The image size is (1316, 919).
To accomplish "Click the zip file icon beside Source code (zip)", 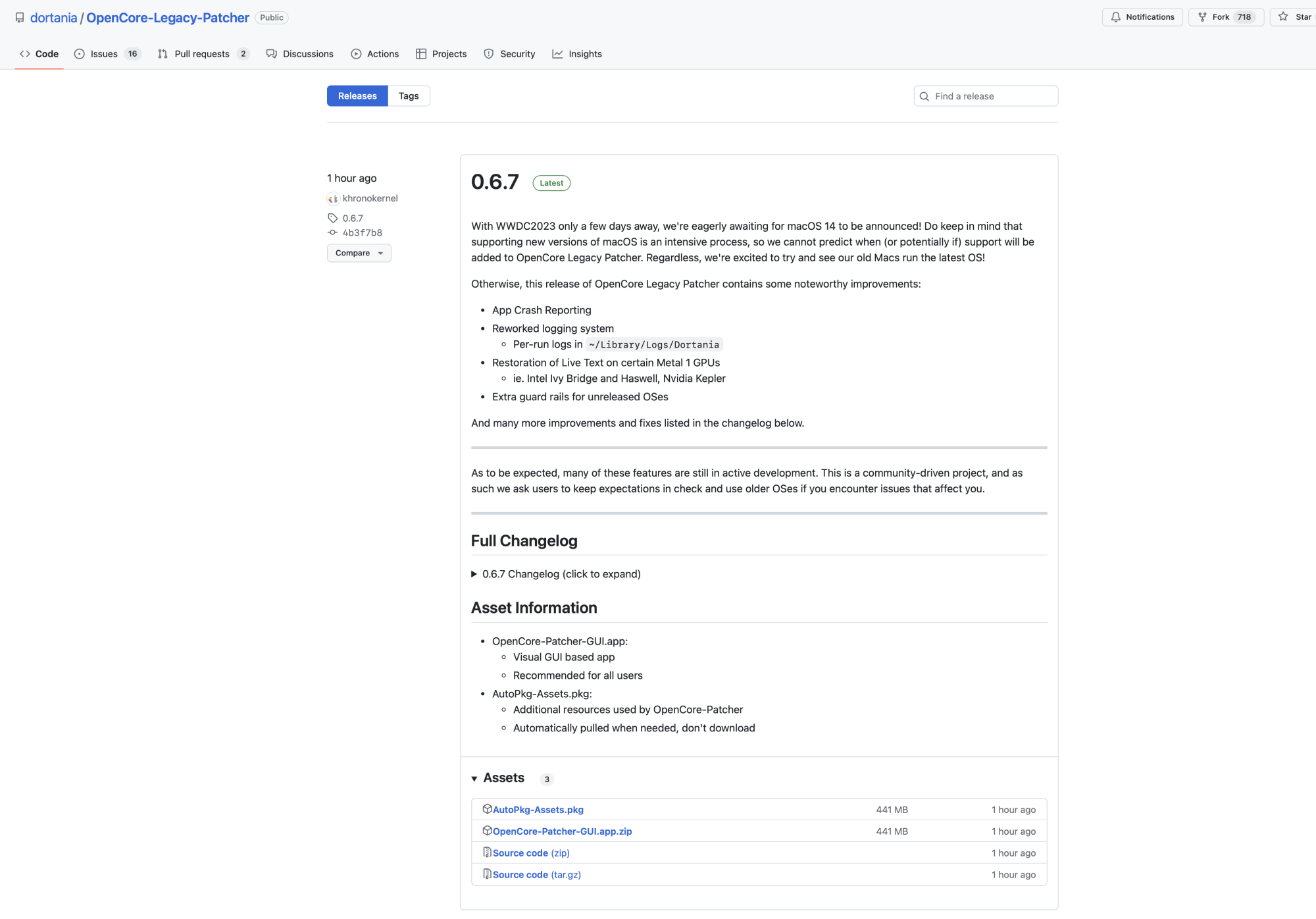I will click(x=487, y=853).
